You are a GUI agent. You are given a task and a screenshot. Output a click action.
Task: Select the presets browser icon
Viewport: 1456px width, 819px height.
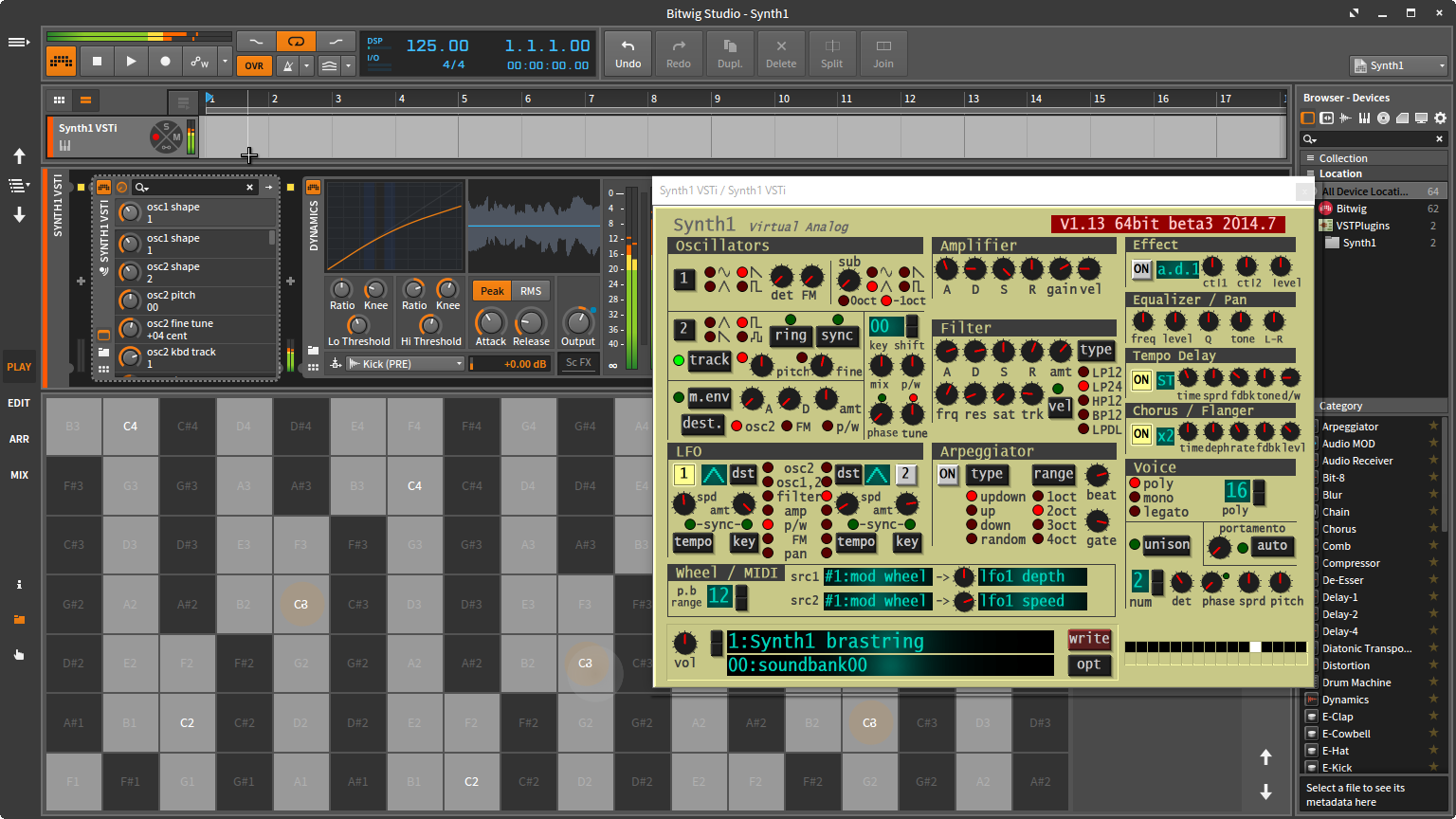1326,118
